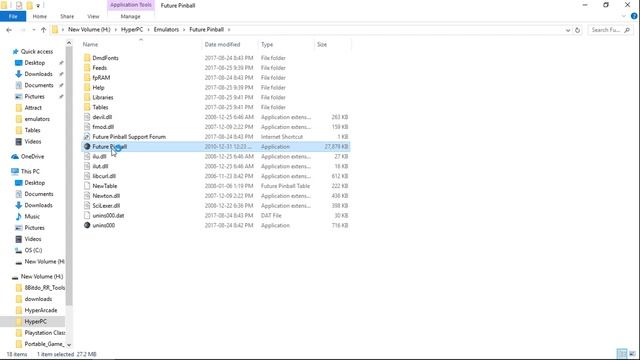This screenshot has height=360, width=640.
Task: Select the Manage tab under Application Tools
Action: (131, 16)
